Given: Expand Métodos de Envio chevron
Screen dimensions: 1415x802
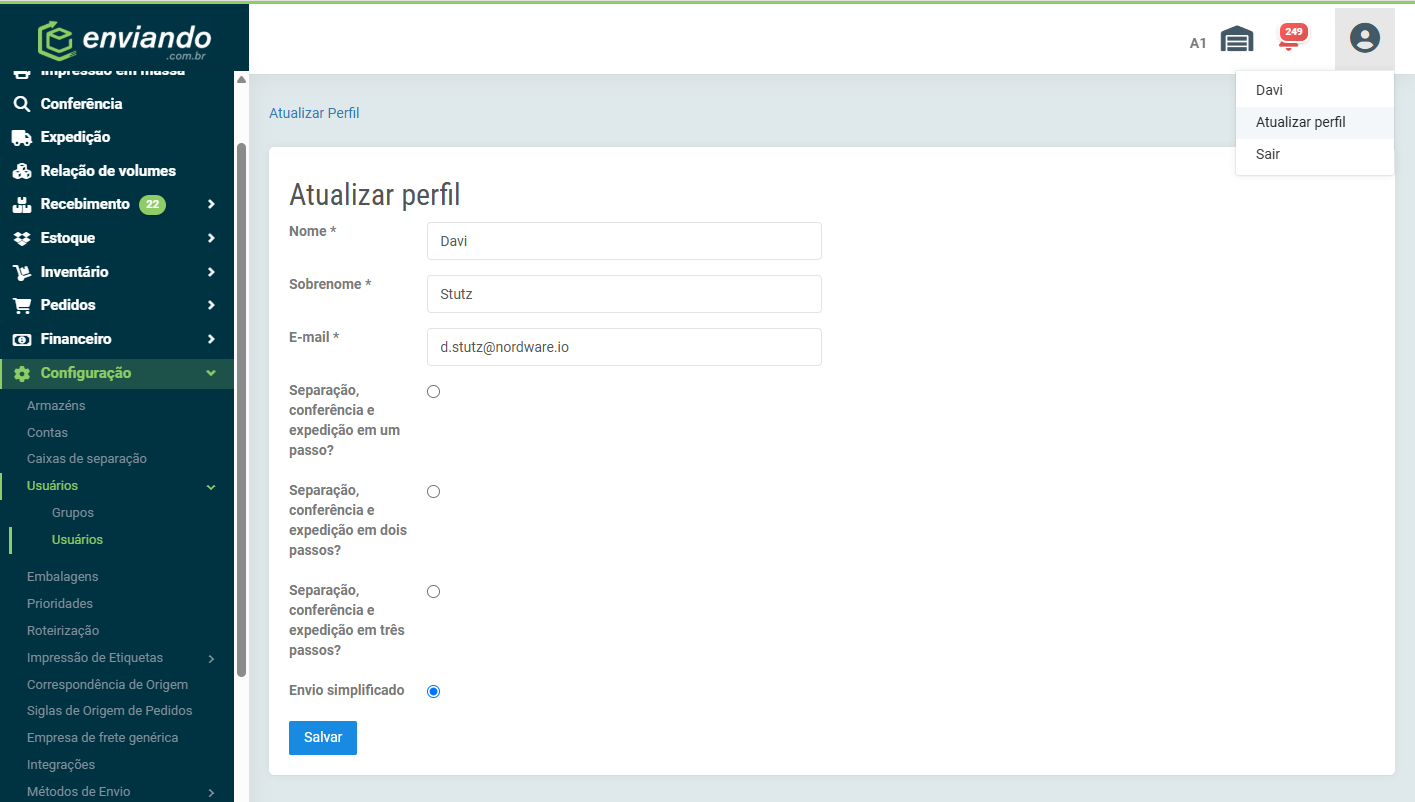Looking at the screenshot, I should pos(211,792).
